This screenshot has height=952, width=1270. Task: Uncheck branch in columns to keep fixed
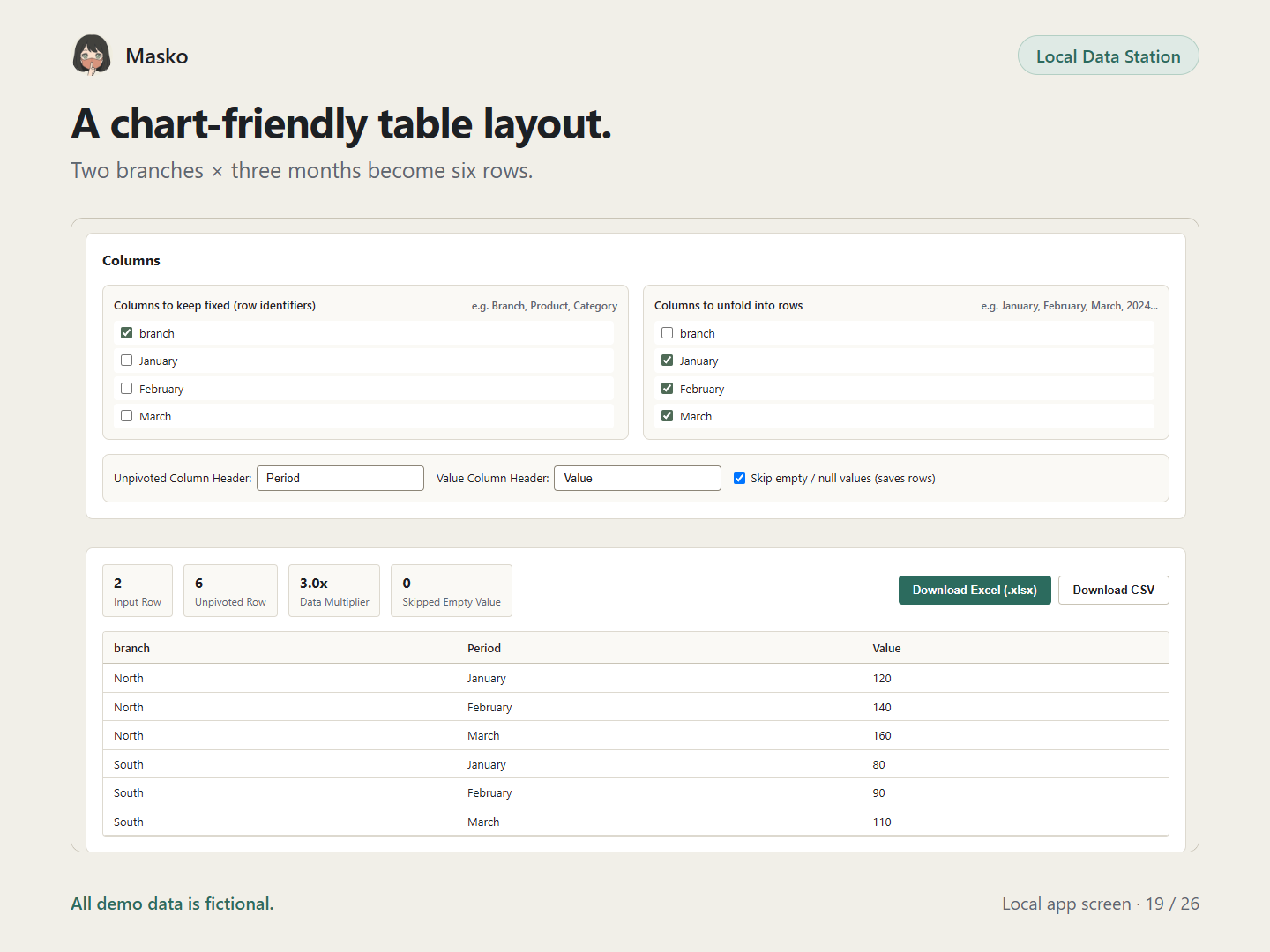pos(127,333)
